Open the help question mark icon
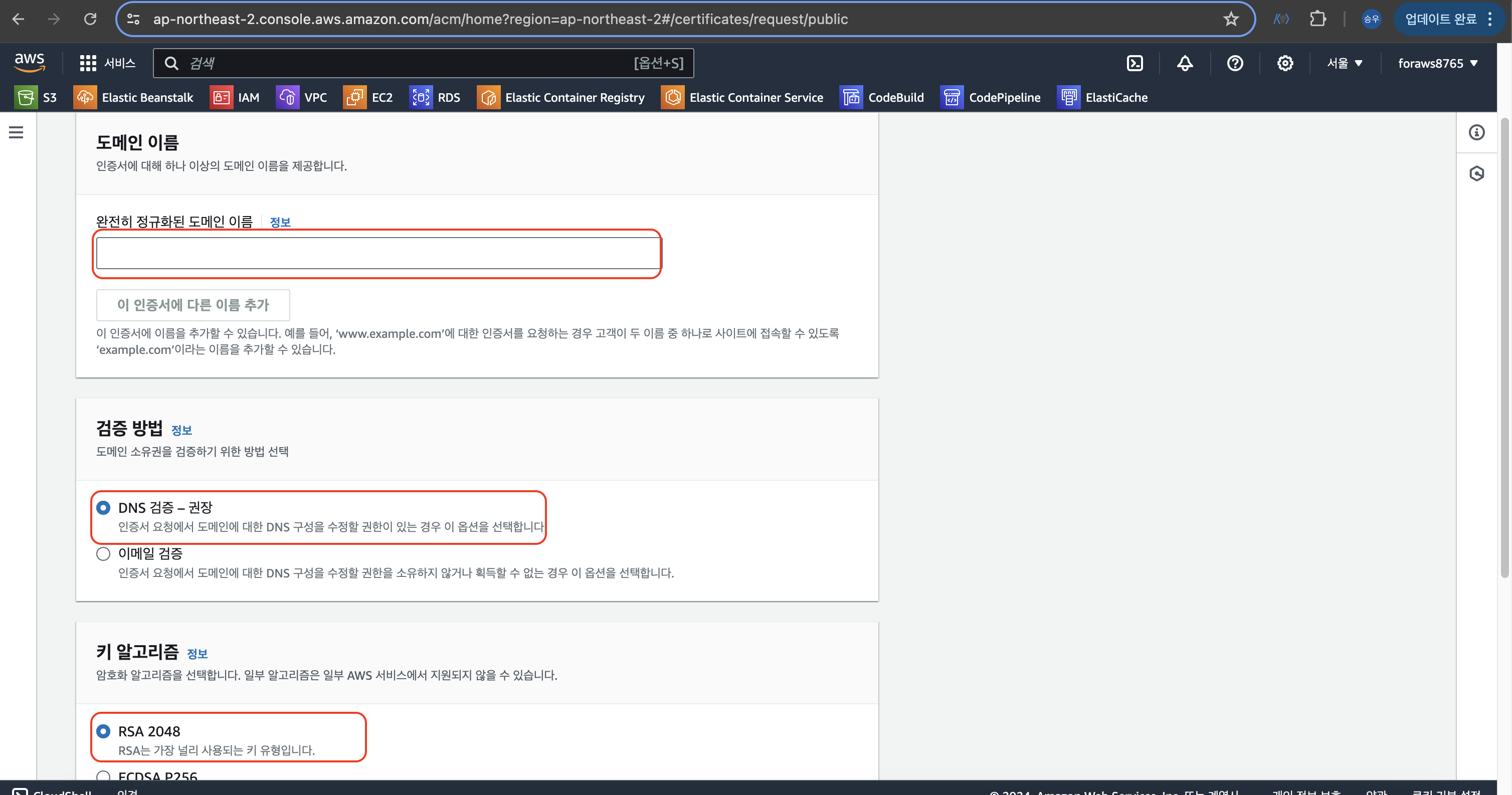 pyautogui.click(x=1234, y=63)
